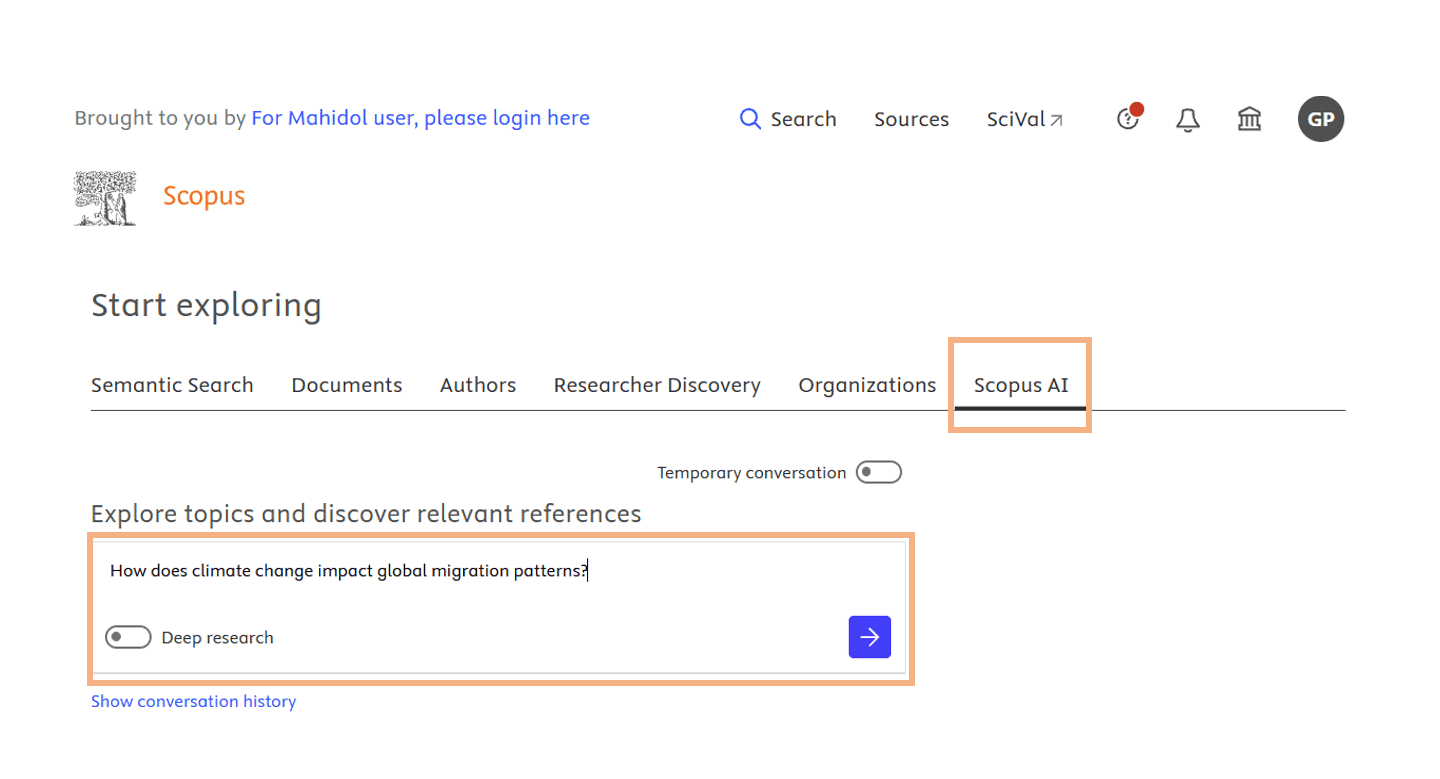Viewport: 1440px width, 779px height.
Task: Open SciVal external link
Action: (1025, 119)
